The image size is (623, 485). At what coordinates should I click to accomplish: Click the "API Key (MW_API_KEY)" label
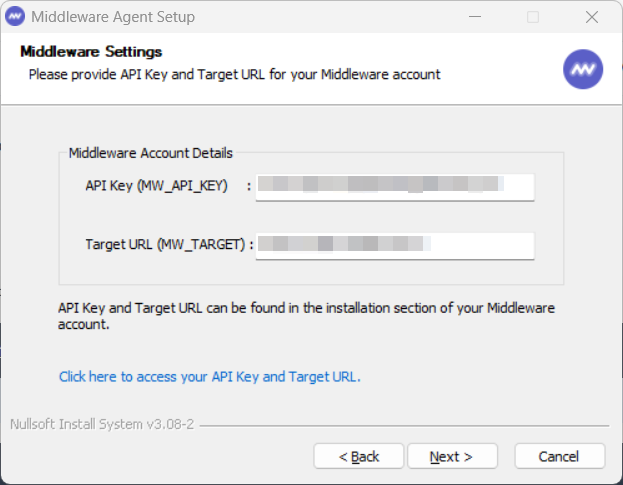(x=157, y=186)
